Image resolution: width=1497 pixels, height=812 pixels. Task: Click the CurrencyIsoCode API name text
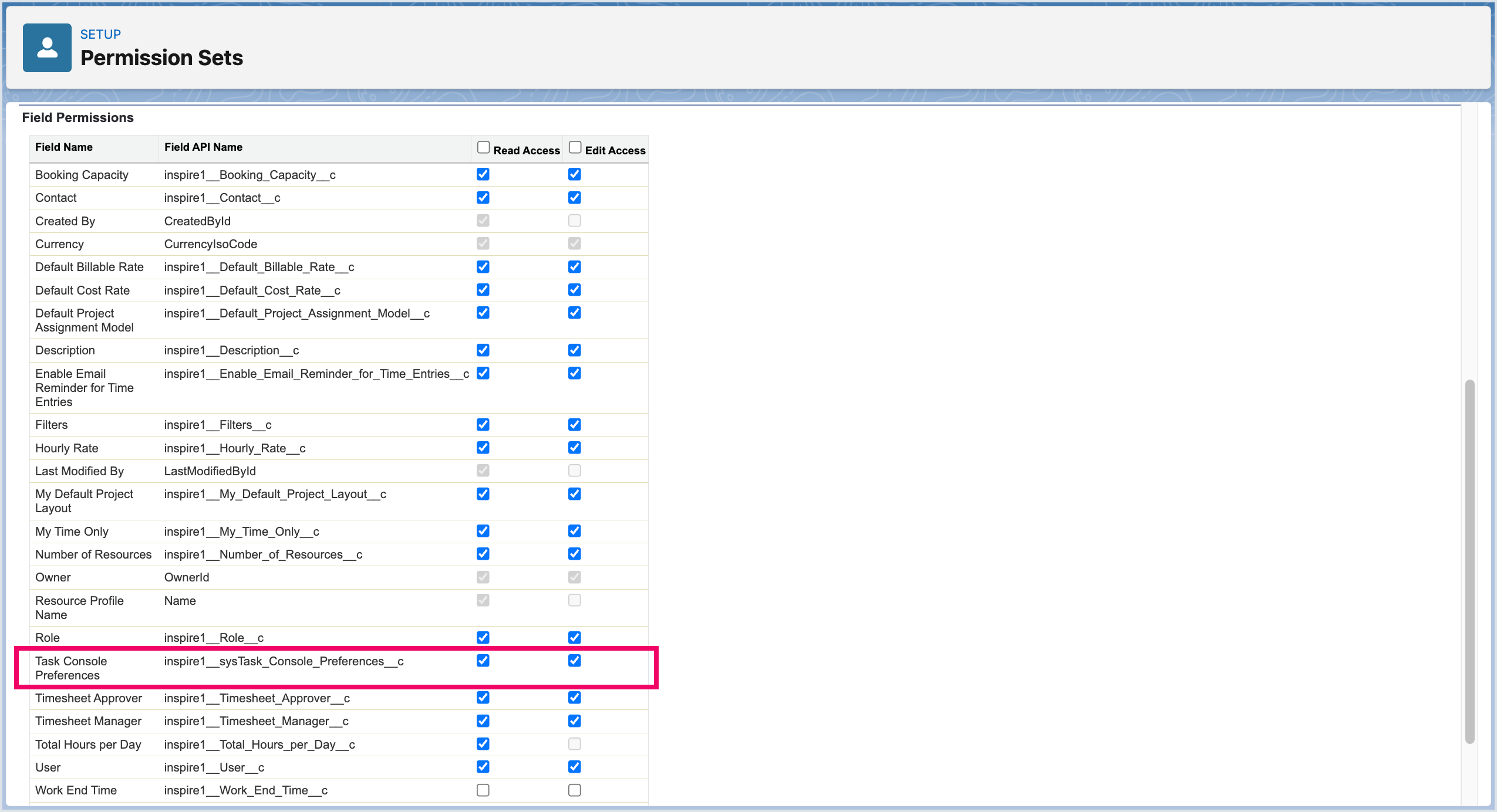click(x=211, y=244)
